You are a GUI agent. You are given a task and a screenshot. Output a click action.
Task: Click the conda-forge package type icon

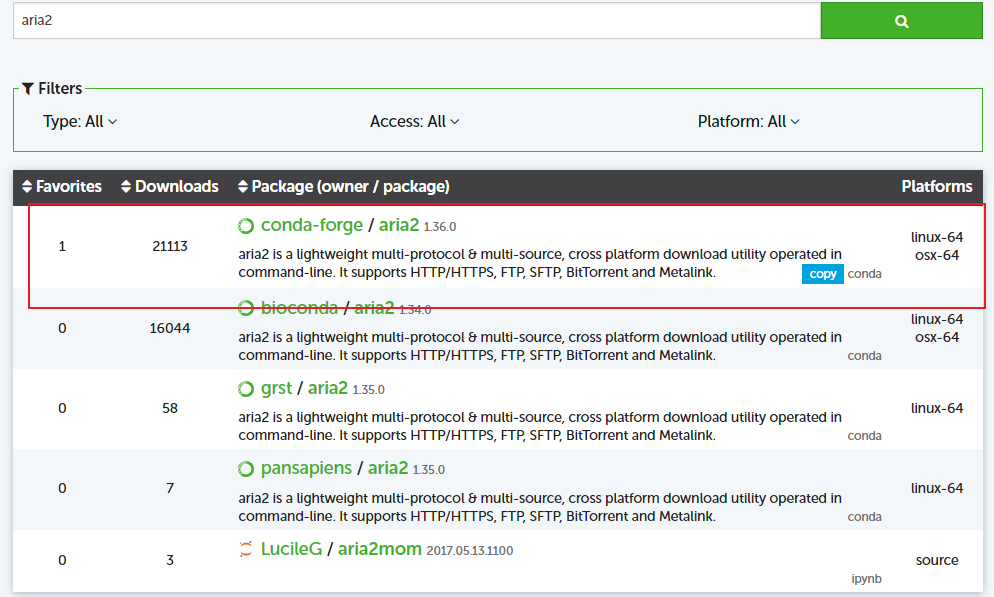[246, 226]
